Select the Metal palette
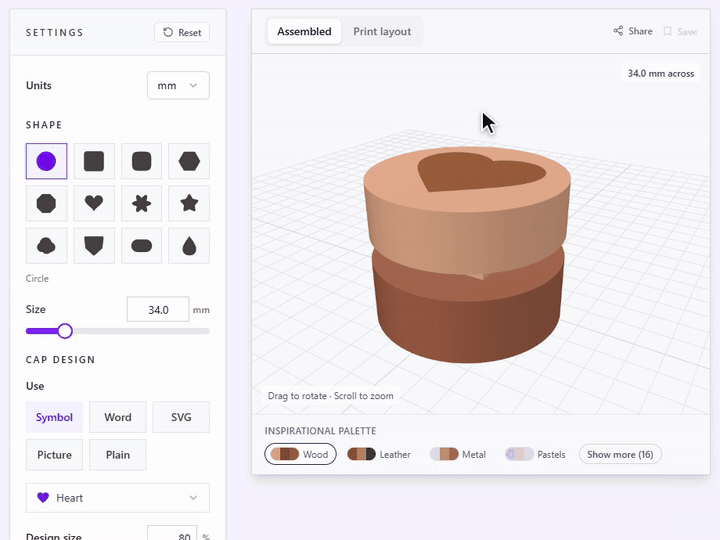 (458, 454)
